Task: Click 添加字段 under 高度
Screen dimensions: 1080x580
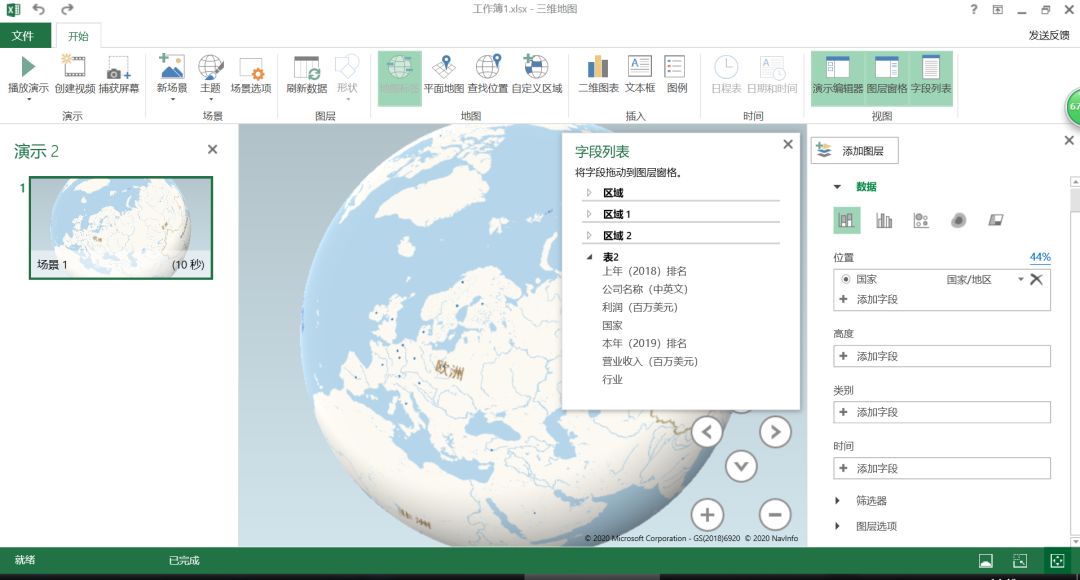Action: [942, 356]
